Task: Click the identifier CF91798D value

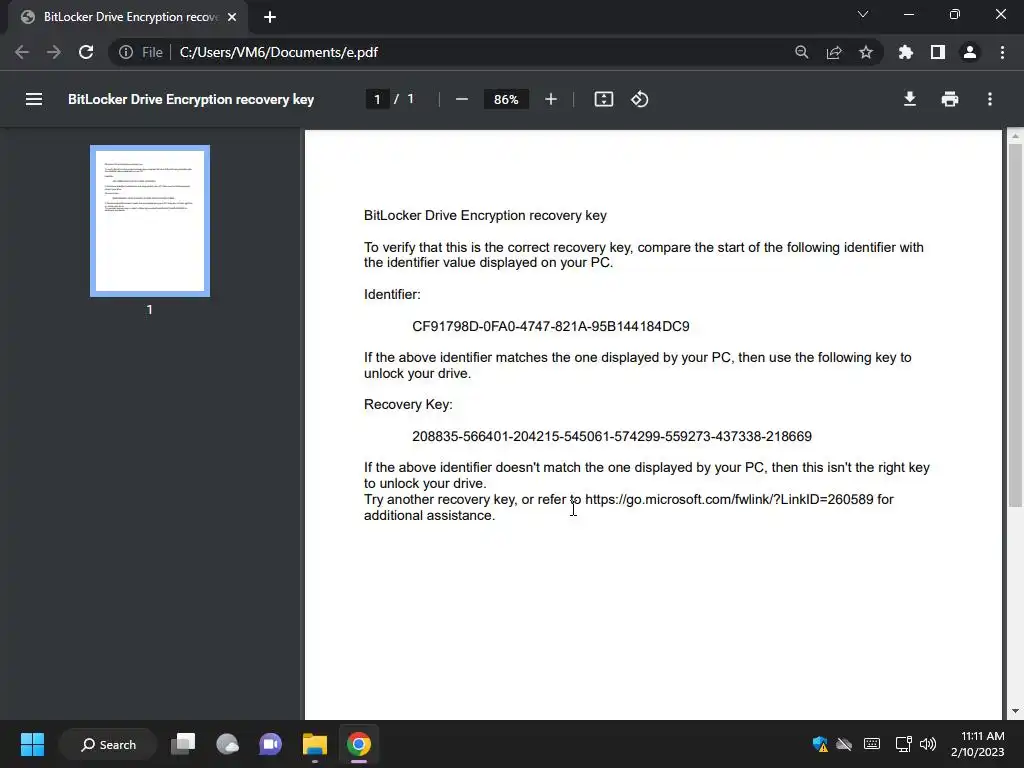Action: click(x=551, y=327)
